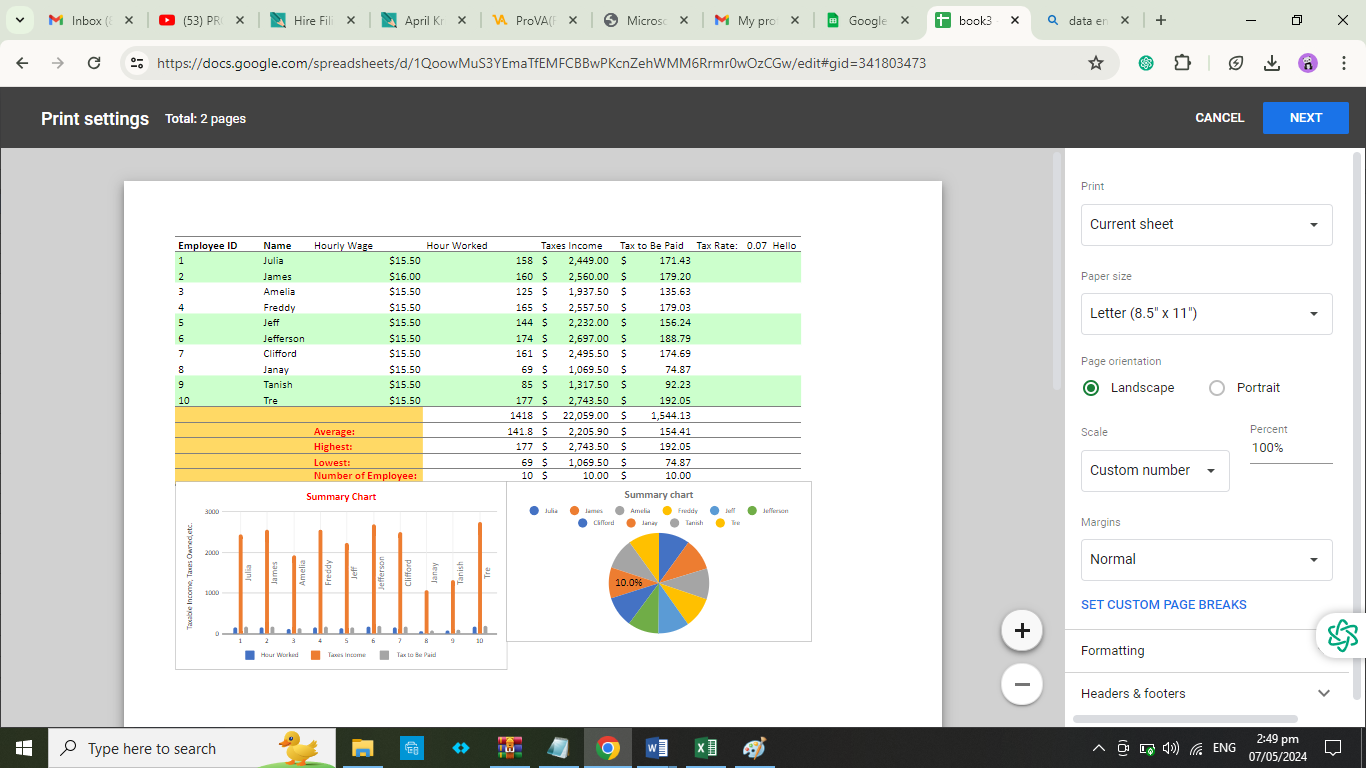
Task: Click the network wifi tray icon
Action: [x=1196, y=748]
